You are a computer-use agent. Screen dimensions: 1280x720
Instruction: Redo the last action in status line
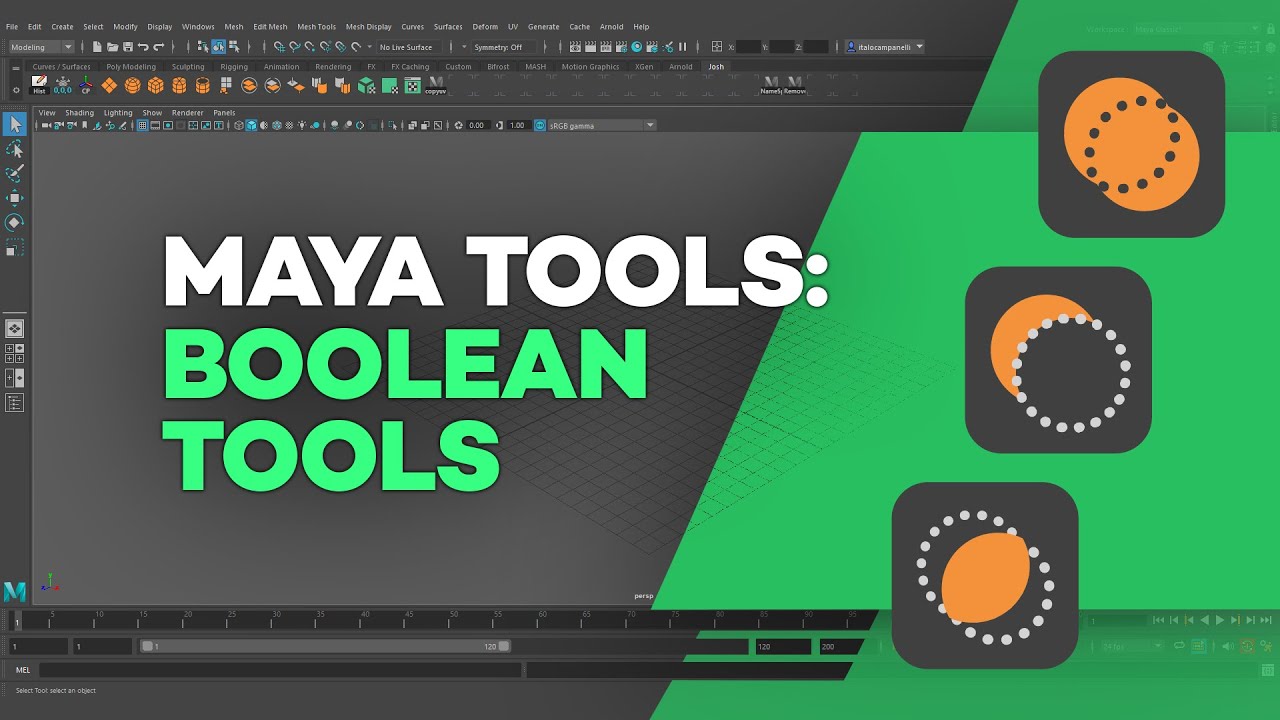158,47
